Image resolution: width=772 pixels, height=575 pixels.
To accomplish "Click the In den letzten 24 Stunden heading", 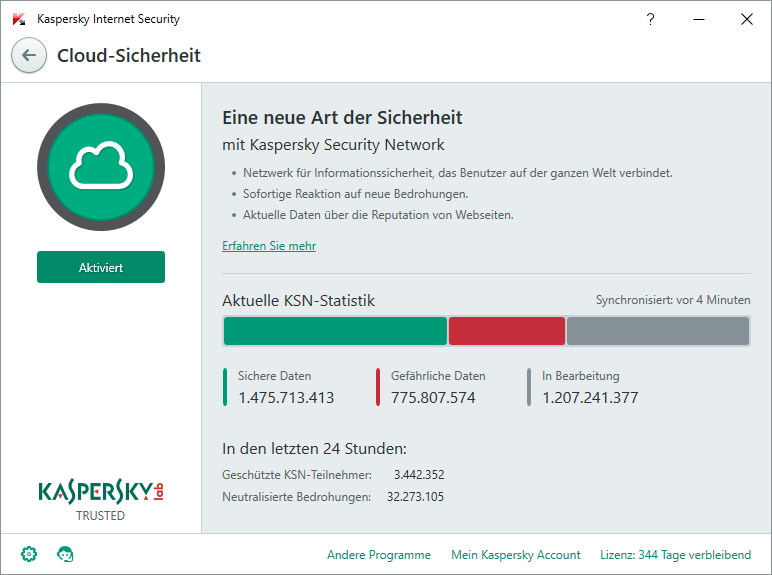I will (314, 448).
